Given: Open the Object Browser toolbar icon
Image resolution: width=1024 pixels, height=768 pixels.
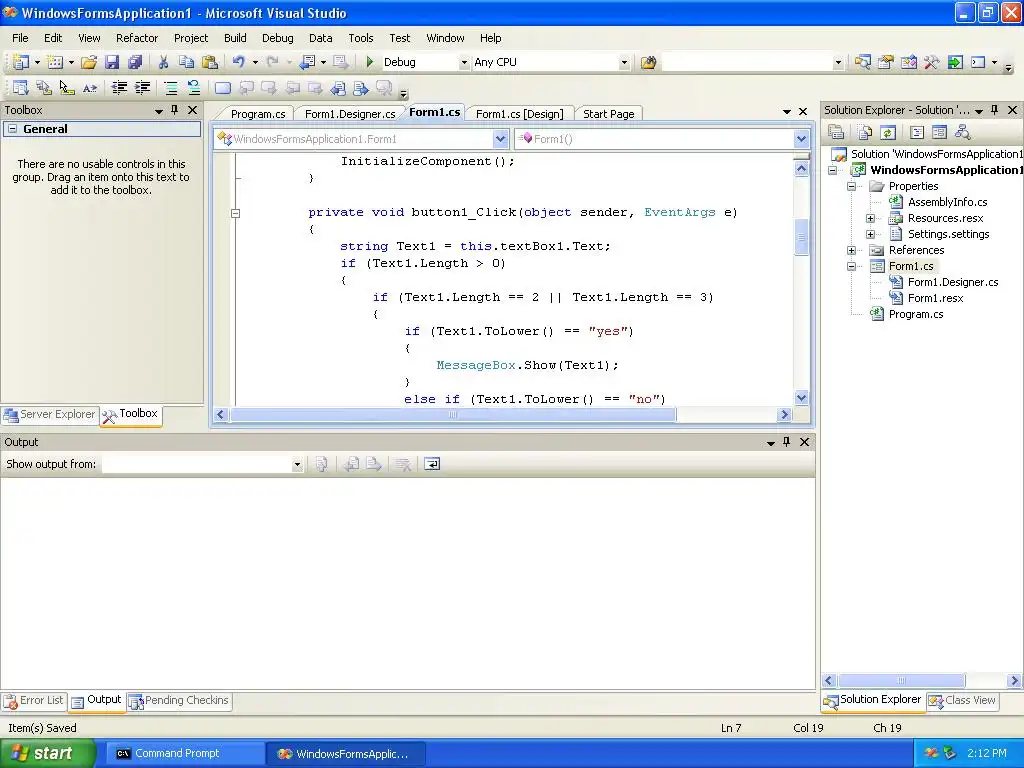Looking at the screenshot, I should point(908,62).
